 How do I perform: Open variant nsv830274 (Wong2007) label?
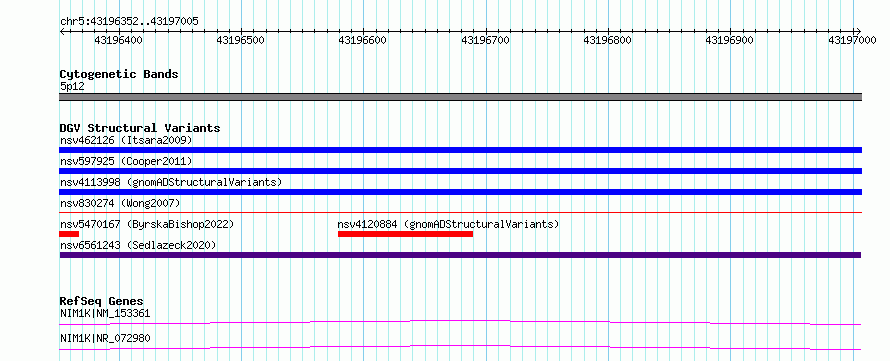click(120, 203)
